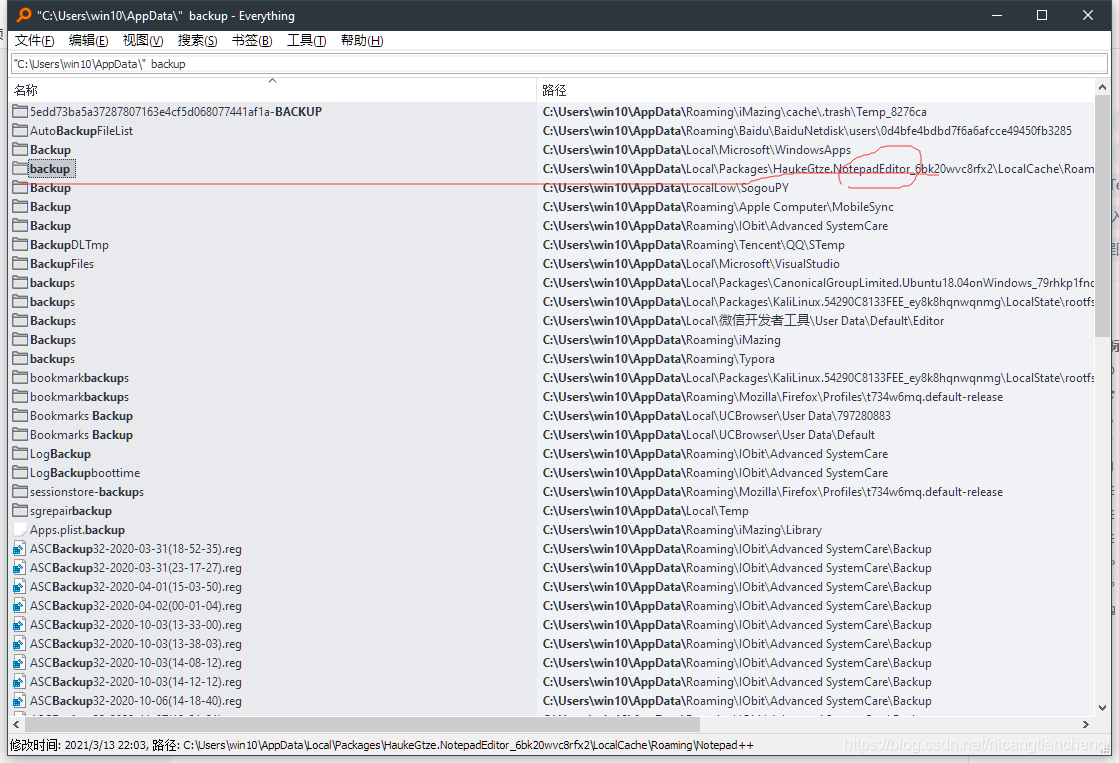1119x763 pixels.
Task: Open the 工具(T) menu
Action: pyautogui.click(x=307, y=41)
